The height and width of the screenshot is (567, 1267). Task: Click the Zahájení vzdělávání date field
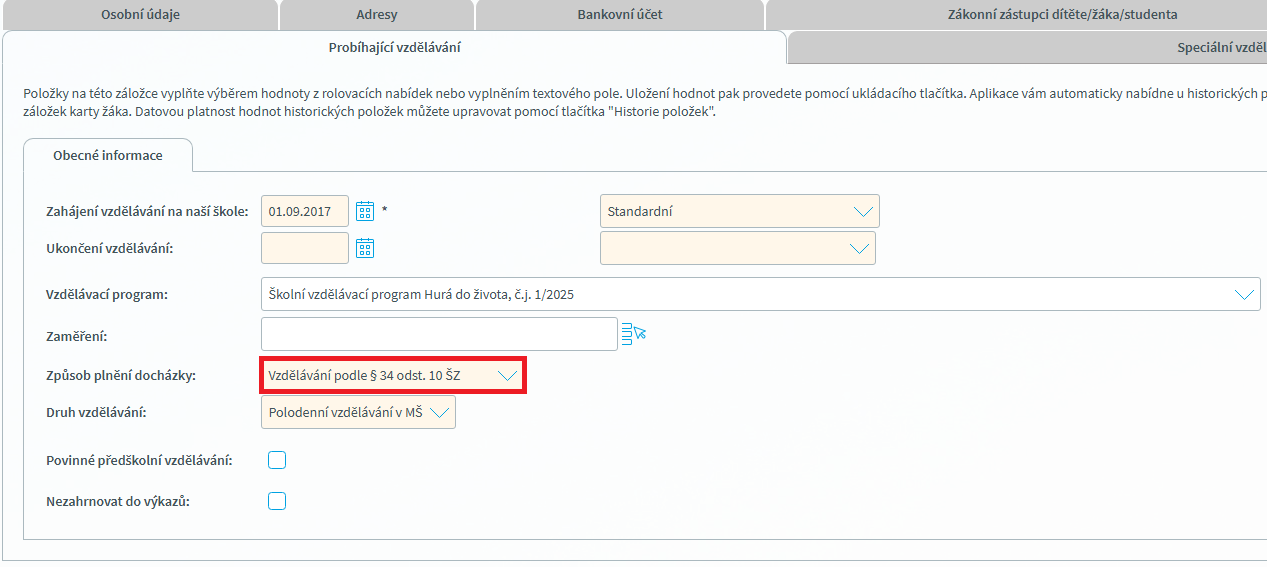305,211
